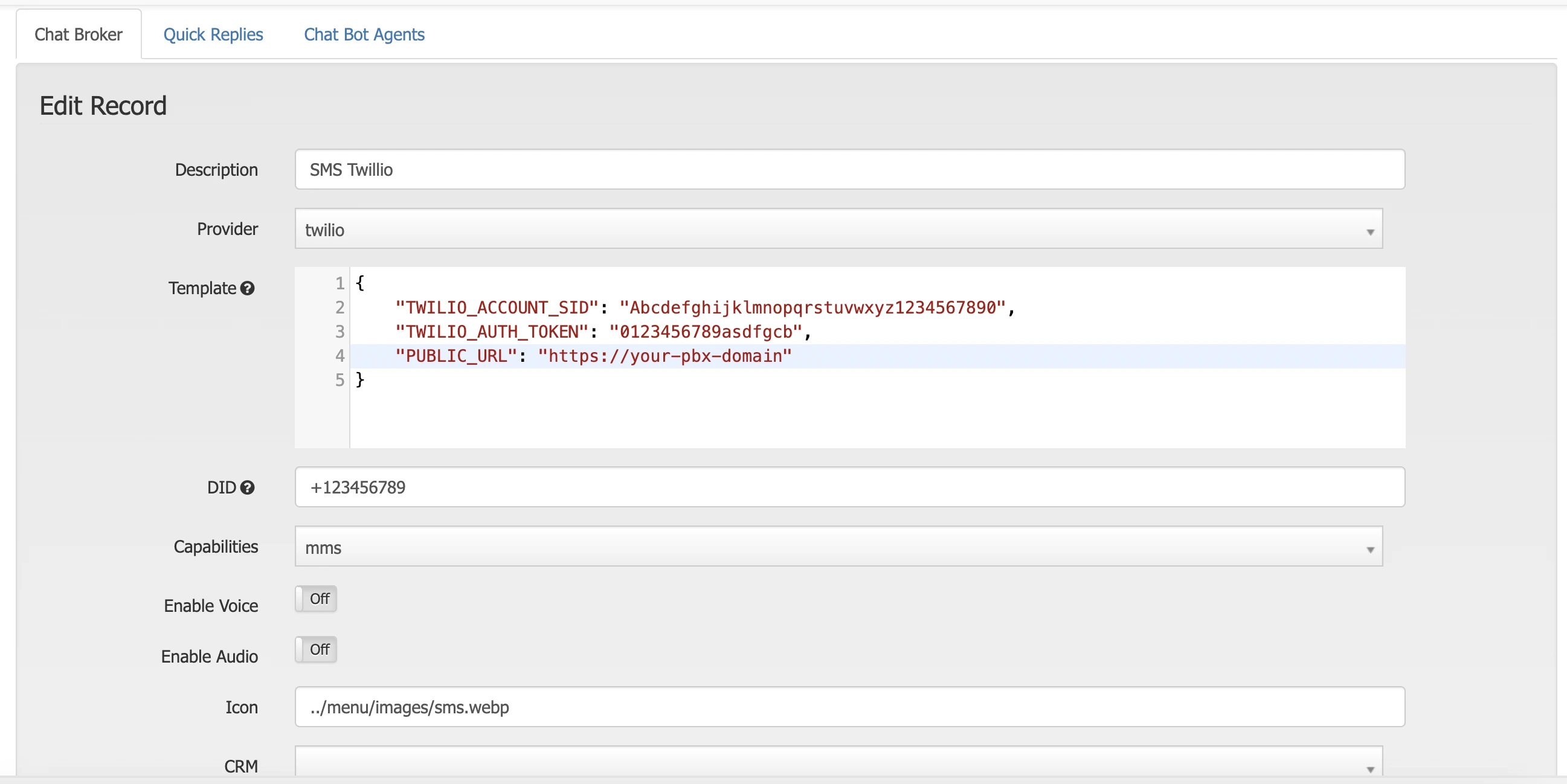Click the Capabilities dropdown arrow
Image resolution: width=1567 pixels, height=784 pixels.
point(1370,548)
